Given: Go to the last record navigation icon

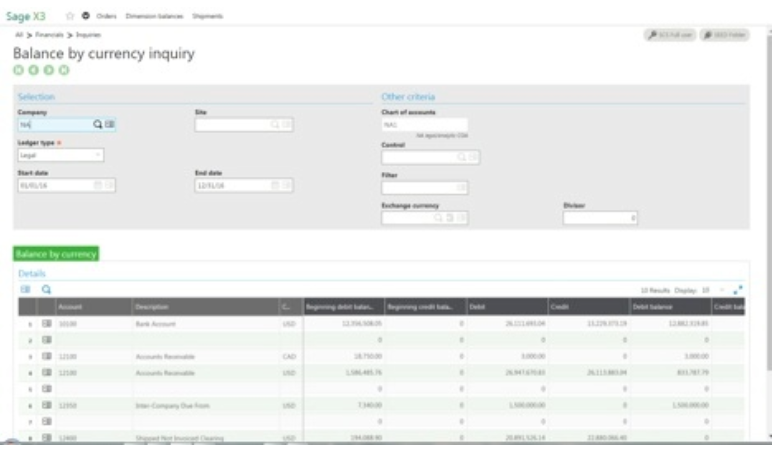Looking at the screenshot, I should (64, 70).
